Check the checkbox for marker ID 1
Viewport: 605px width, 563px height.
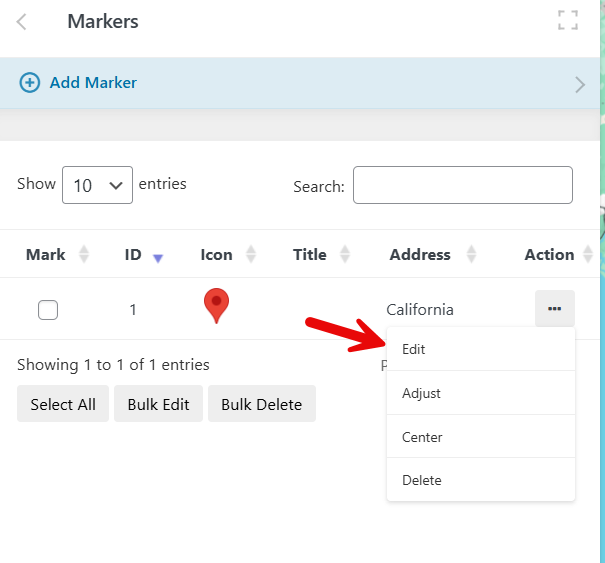point(48,310)
